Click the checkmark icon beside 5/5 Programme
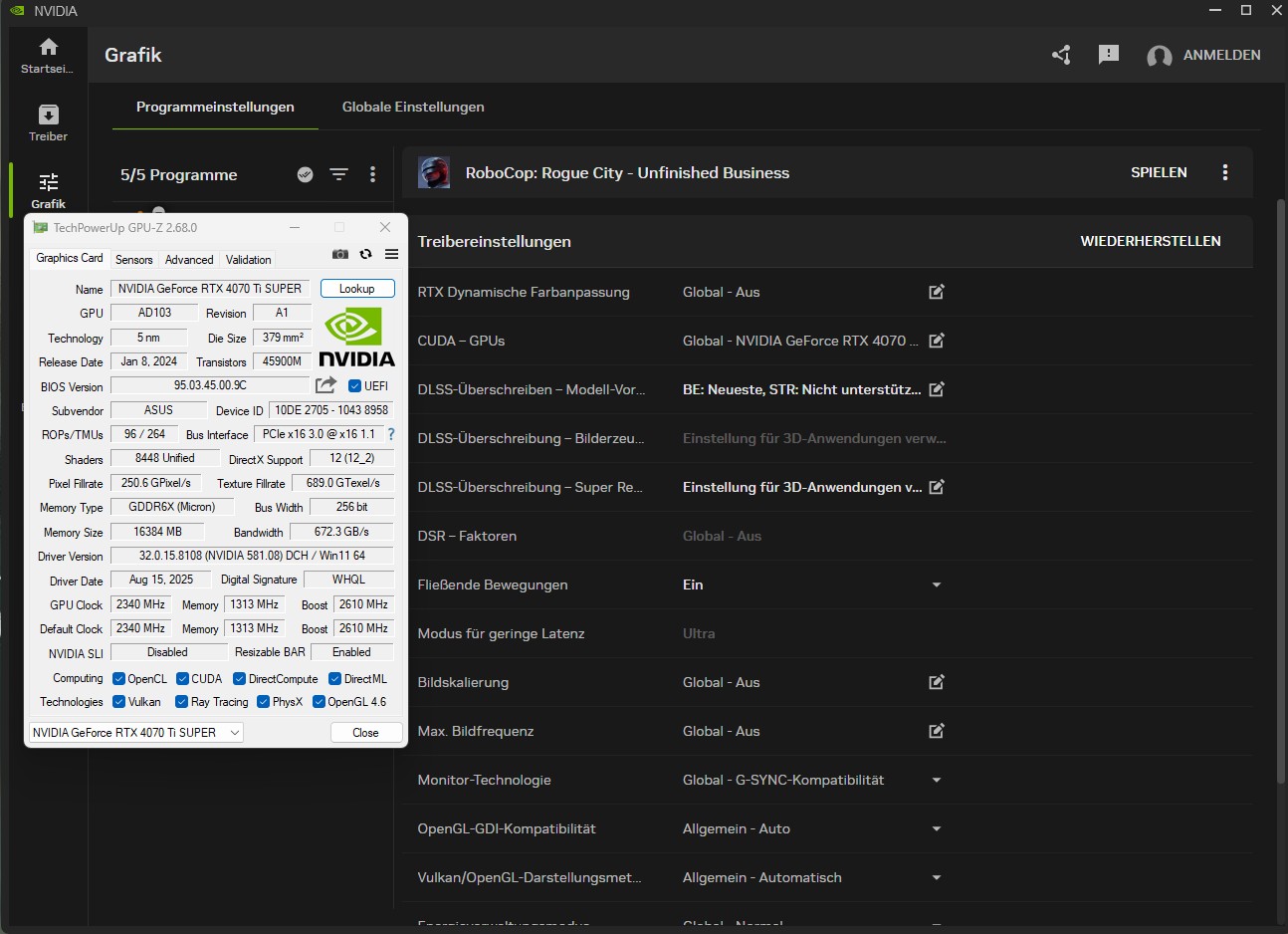Image resolution: width=1288 pixels, height=934 pixels. (306, 174)
